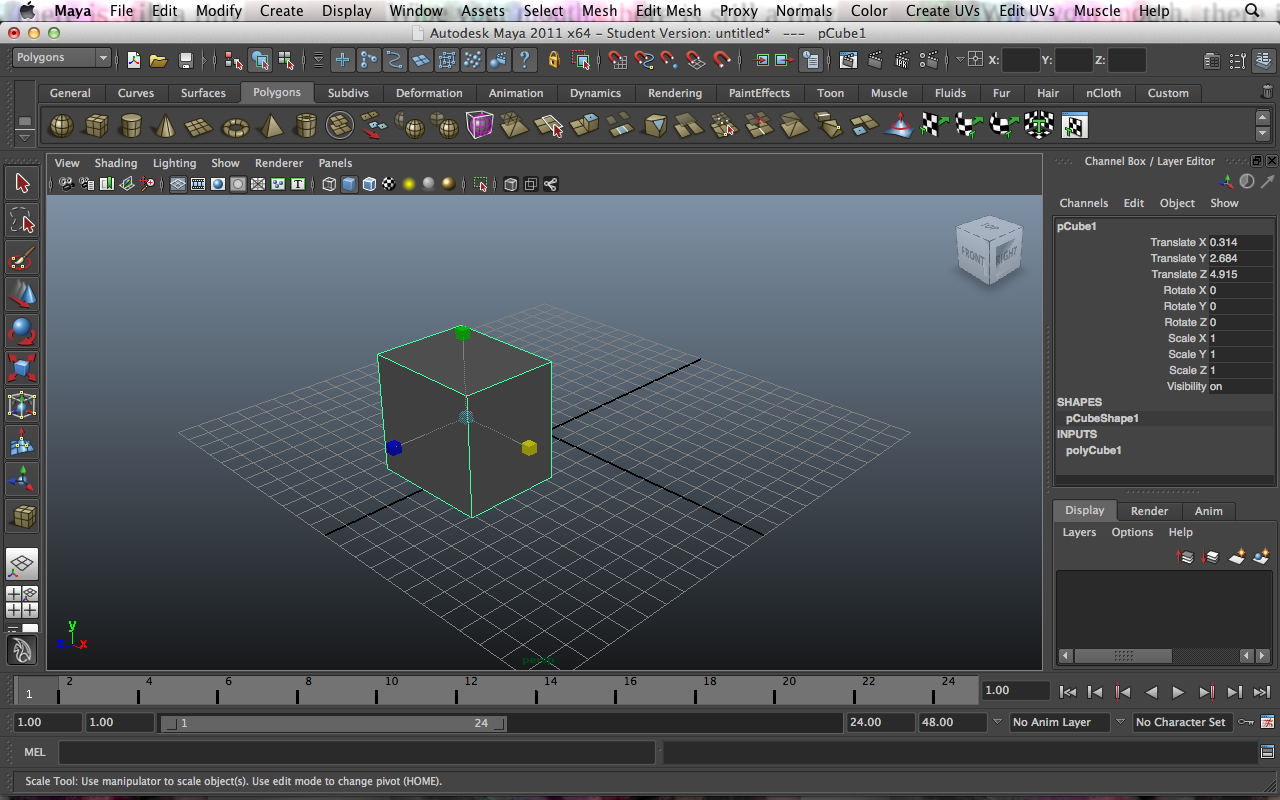Click the shelf trash can icon
This screenshot has height=800, width=1280.
(1268, 92)
